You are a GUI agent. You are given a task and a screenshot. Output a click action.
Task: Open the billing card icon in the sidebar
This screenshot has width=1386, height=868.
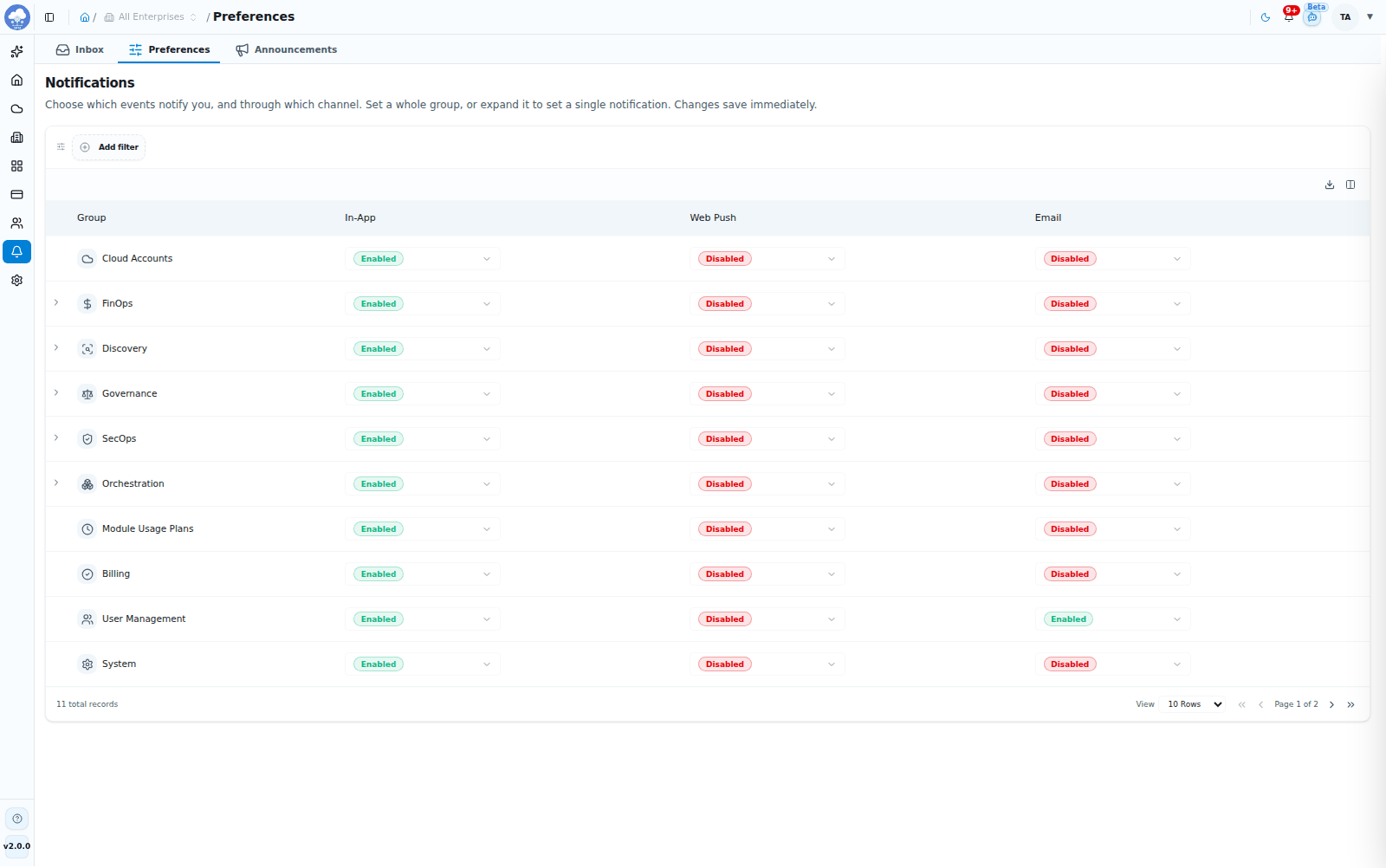tap(16, 195)
